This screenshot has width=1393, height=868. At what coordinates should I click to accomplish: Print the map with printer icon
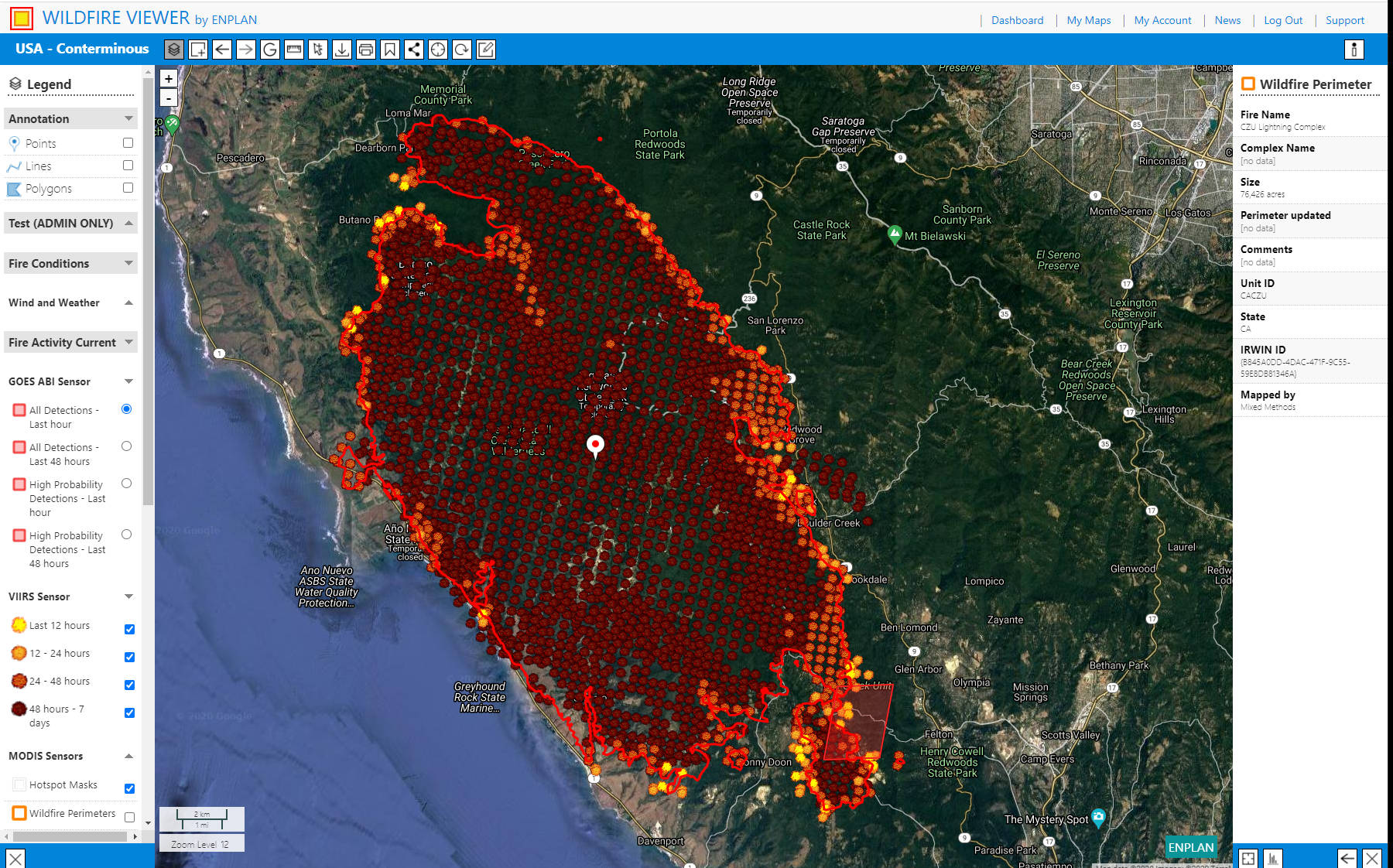(x=366, y=50)
